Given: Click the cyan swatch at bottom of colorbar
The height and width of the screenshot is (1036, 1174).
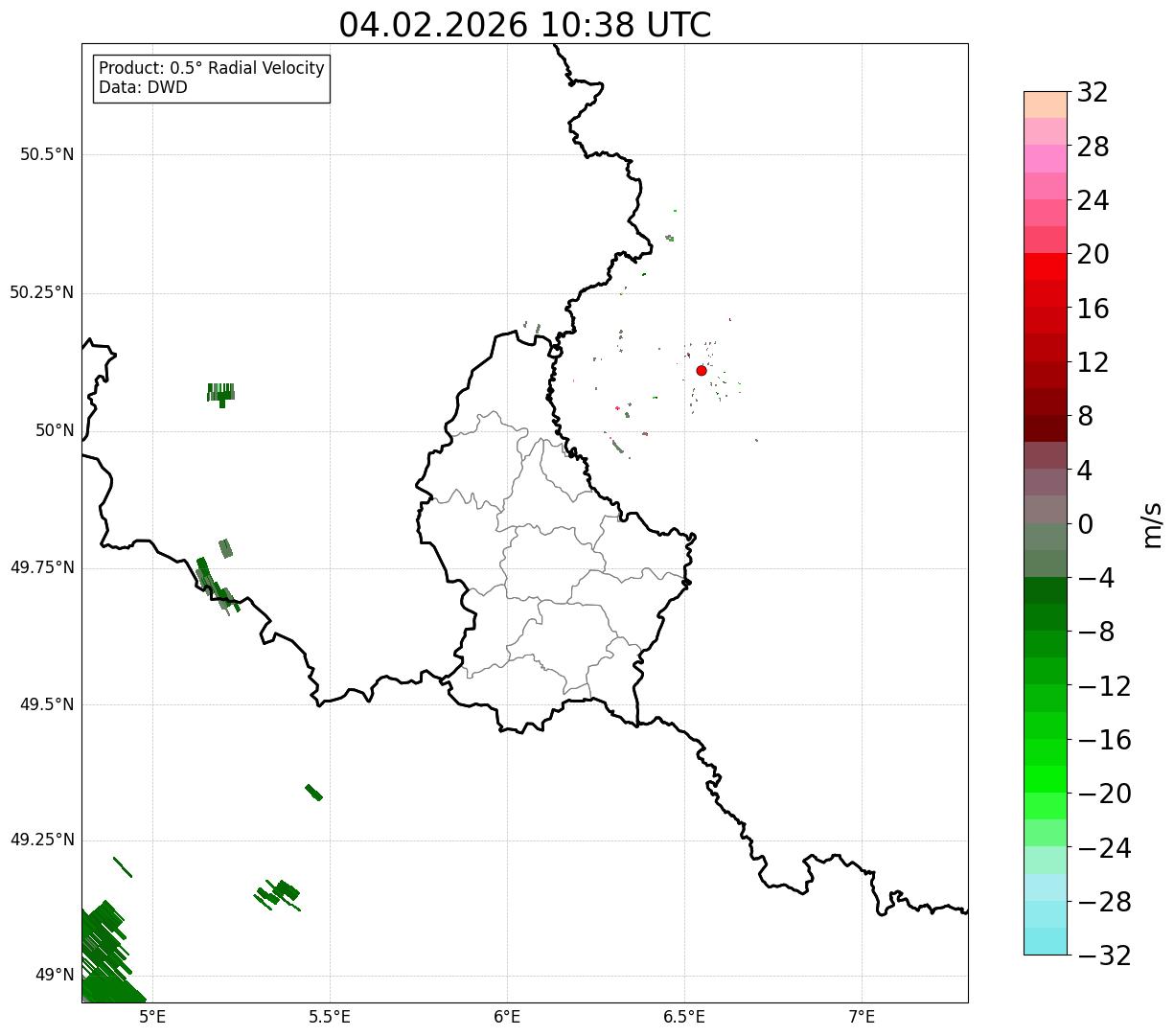Looking at the screenshot, I should click(1045, 941).
